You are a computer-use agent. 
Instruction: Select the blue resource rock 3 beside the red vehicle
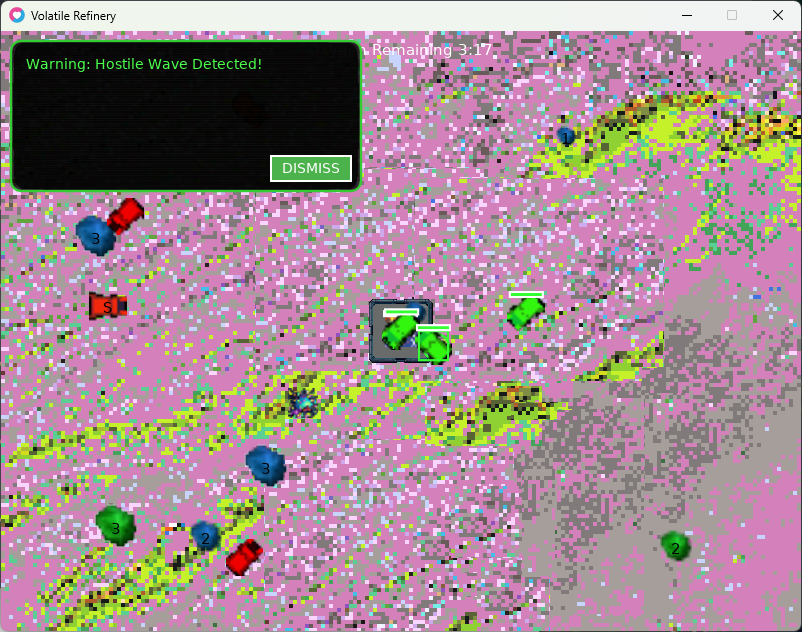coord(95,236)
